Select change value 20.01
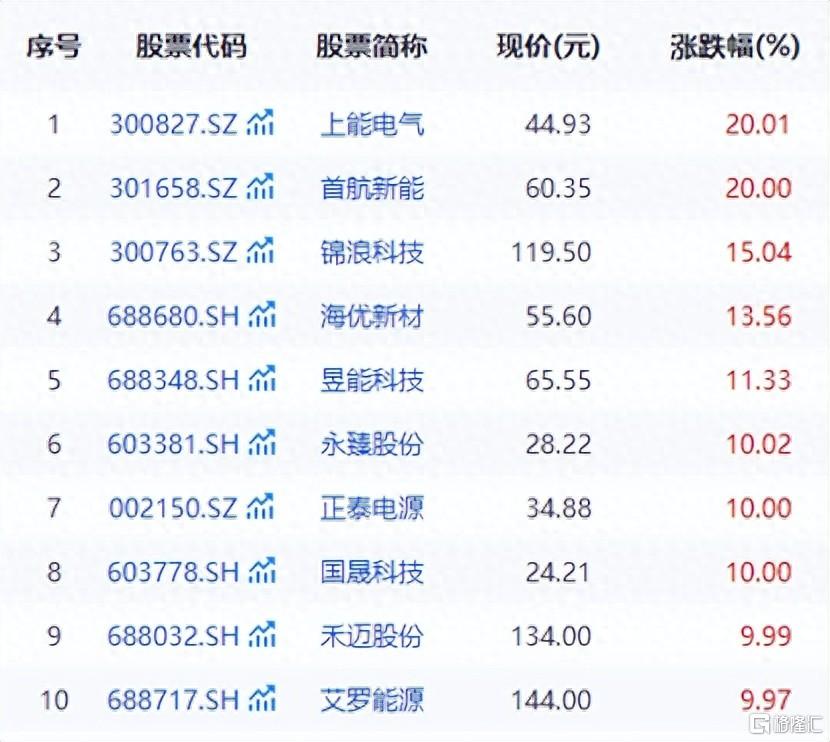830x742 pixels. pos(758,125)
